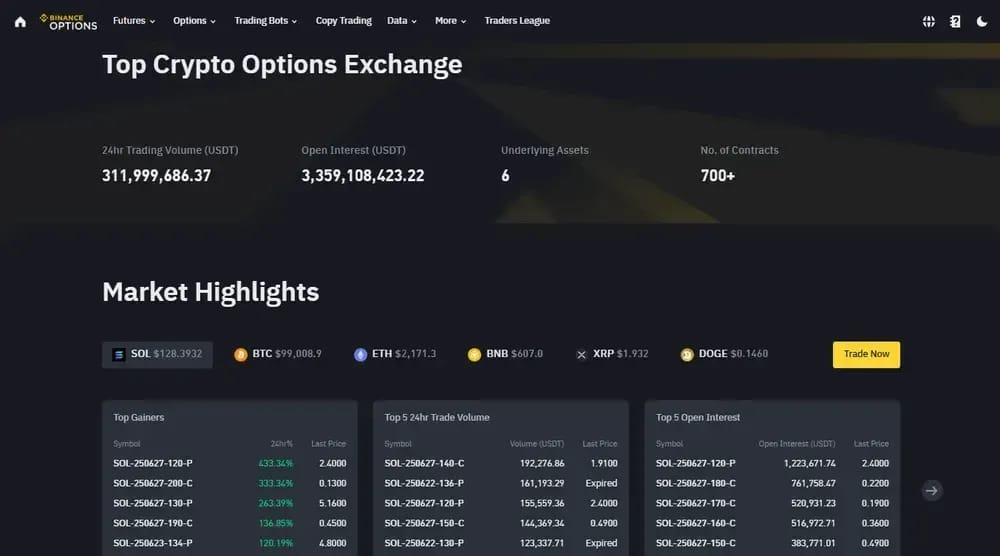Open Copy Trading page
This screenshot has height=556, width=1000.
[343, 20]
